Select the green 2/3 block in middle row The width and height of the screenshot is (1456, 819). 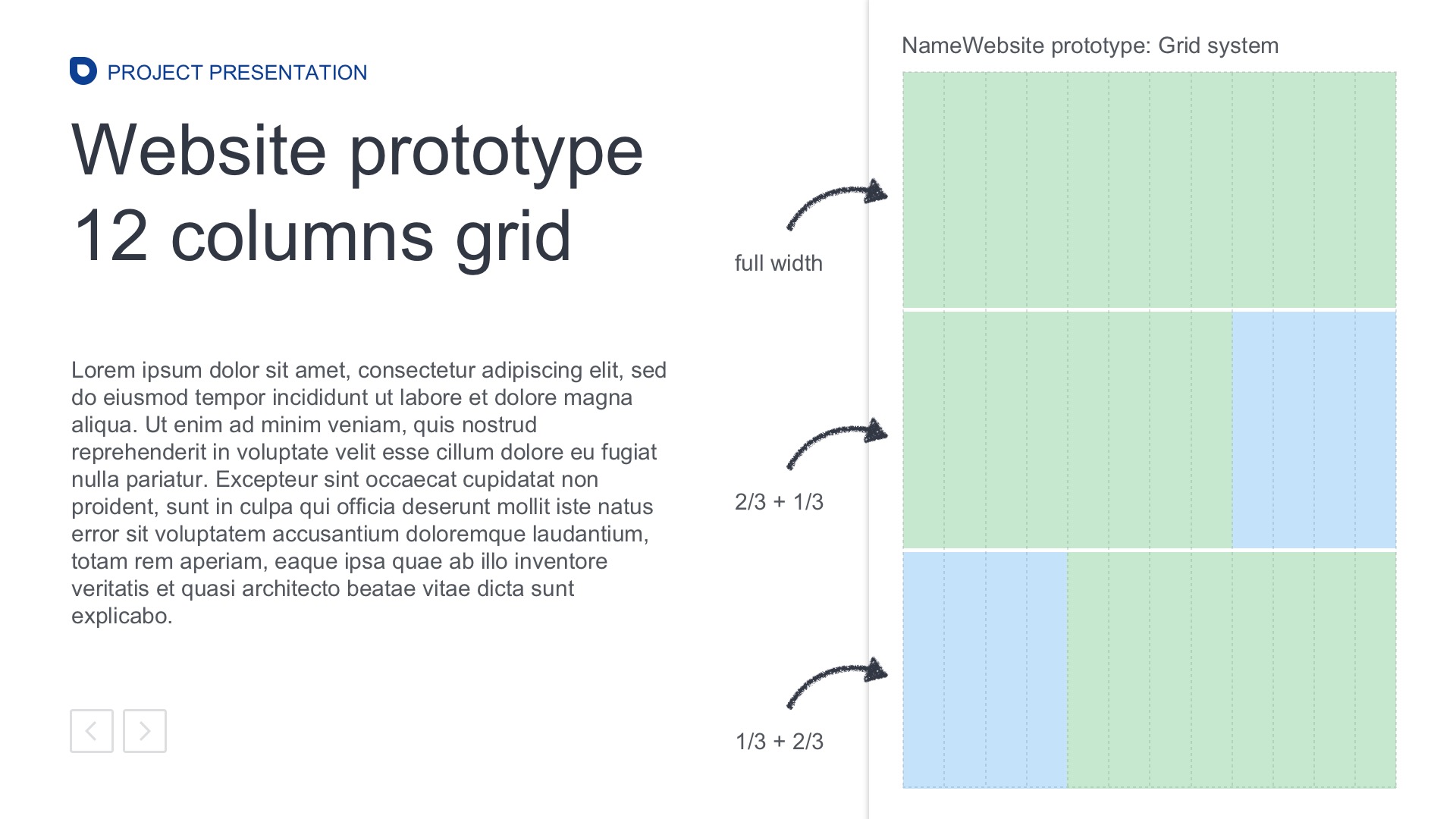coord(1067,430)
